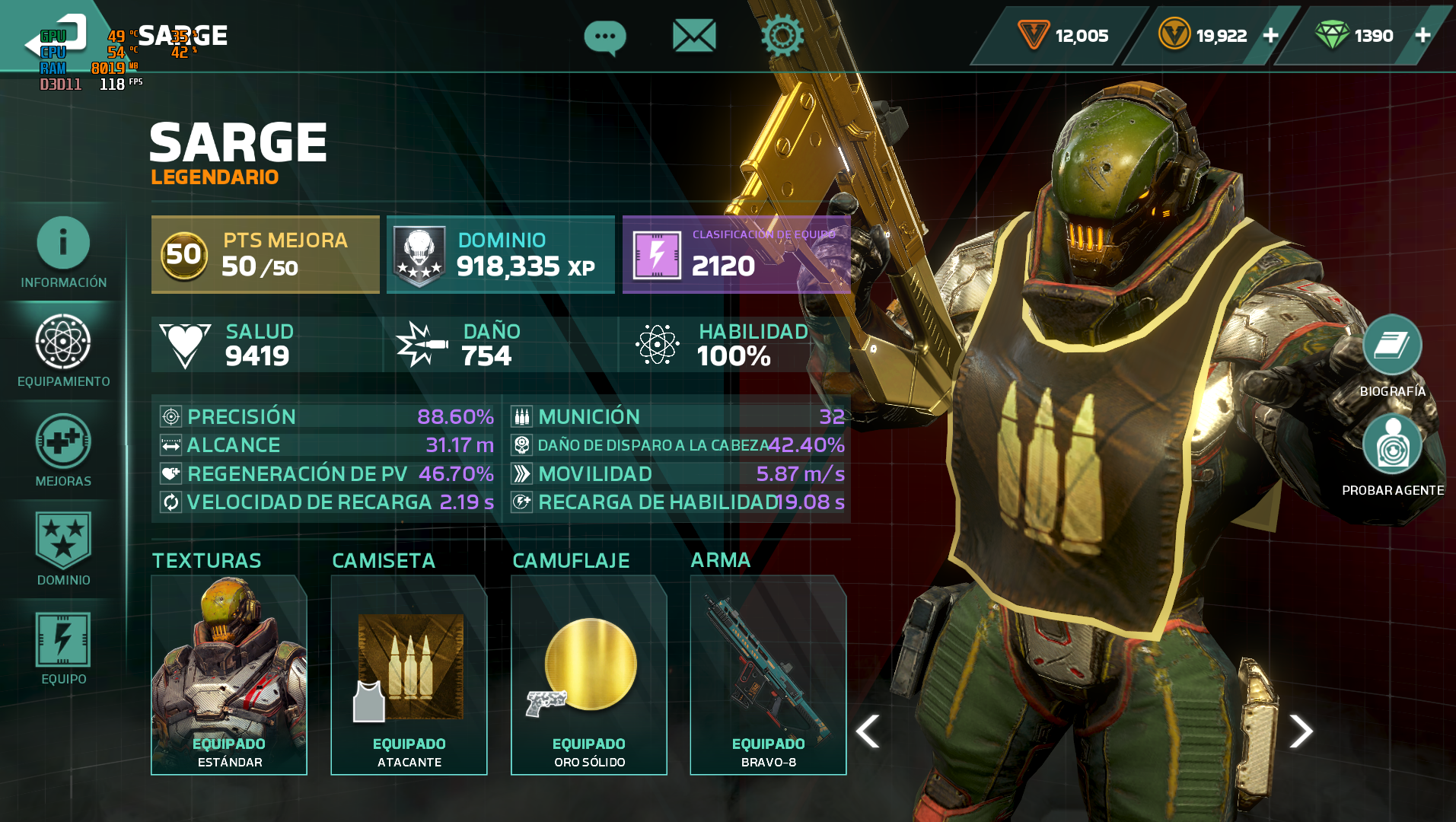Open the Dominio tab in sidebar
Viewport: 1456px width, 822px height.
pyautogui.click(x=63, y=550)
